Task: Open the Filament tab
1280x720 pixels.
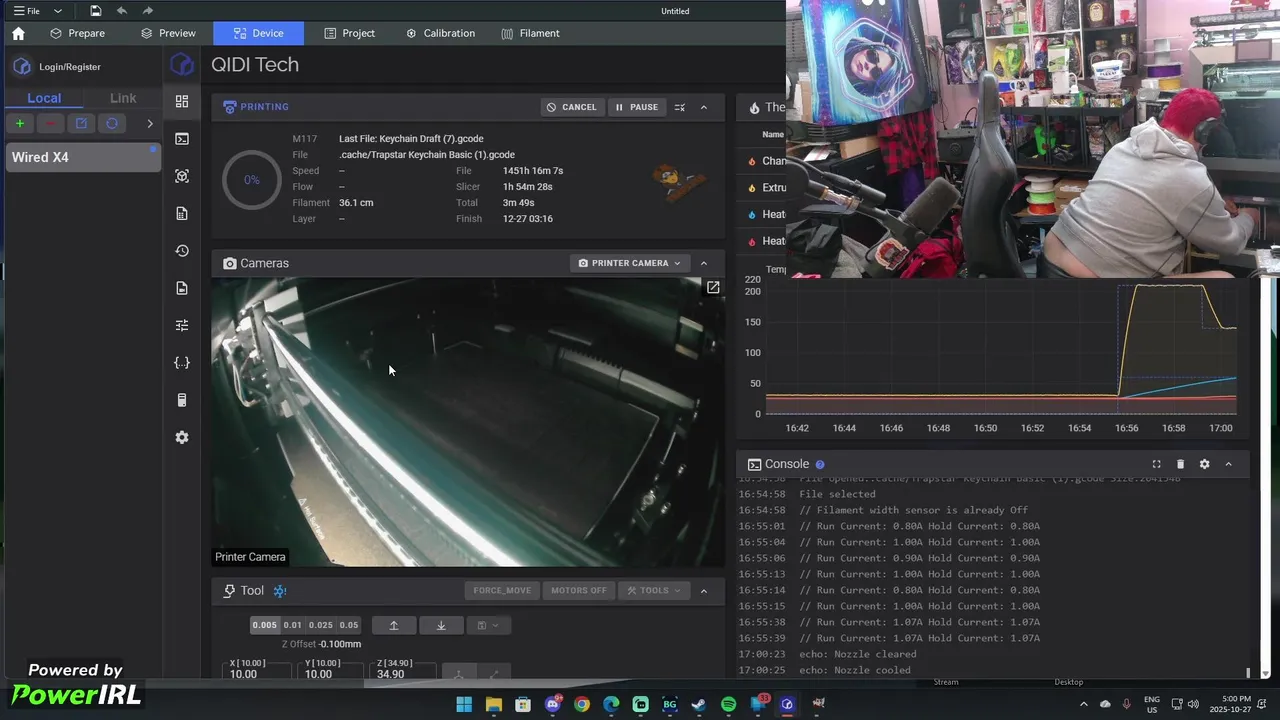Action: point(530,33)
